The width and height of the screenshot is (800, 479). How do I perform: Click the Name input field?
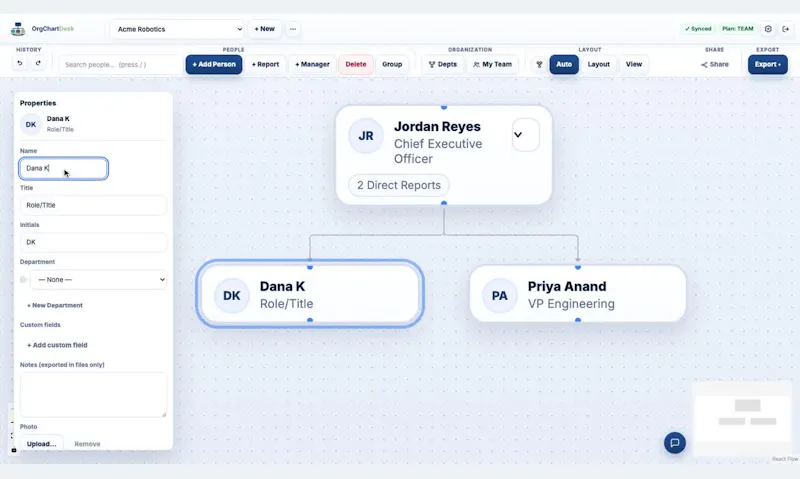point(63,168)
